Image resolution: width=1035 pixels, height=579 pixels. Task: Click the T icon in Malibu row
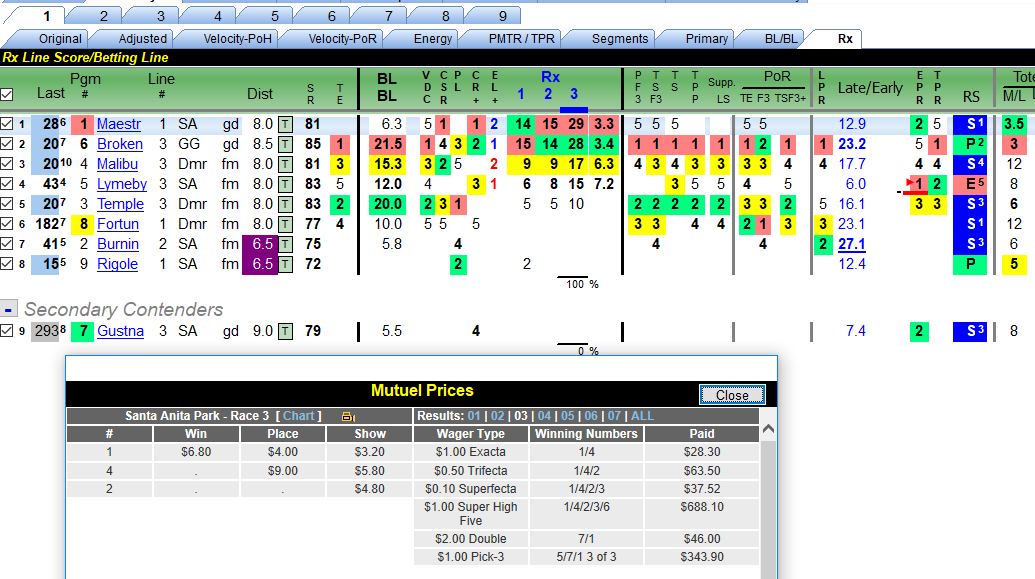pyautogui.click(x=285, y=164)
